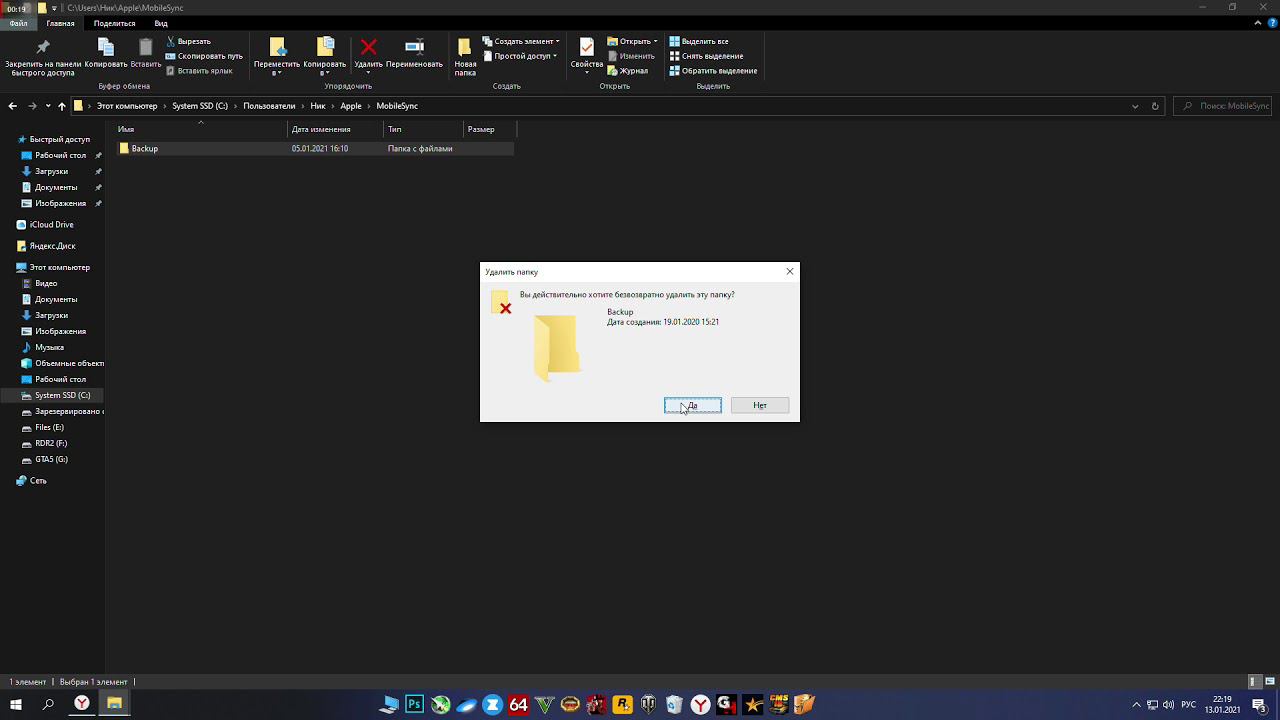Click Apple in the address breadcrumb
The width and height of the screenshot is (1280, 720).
tap(351, 106)
